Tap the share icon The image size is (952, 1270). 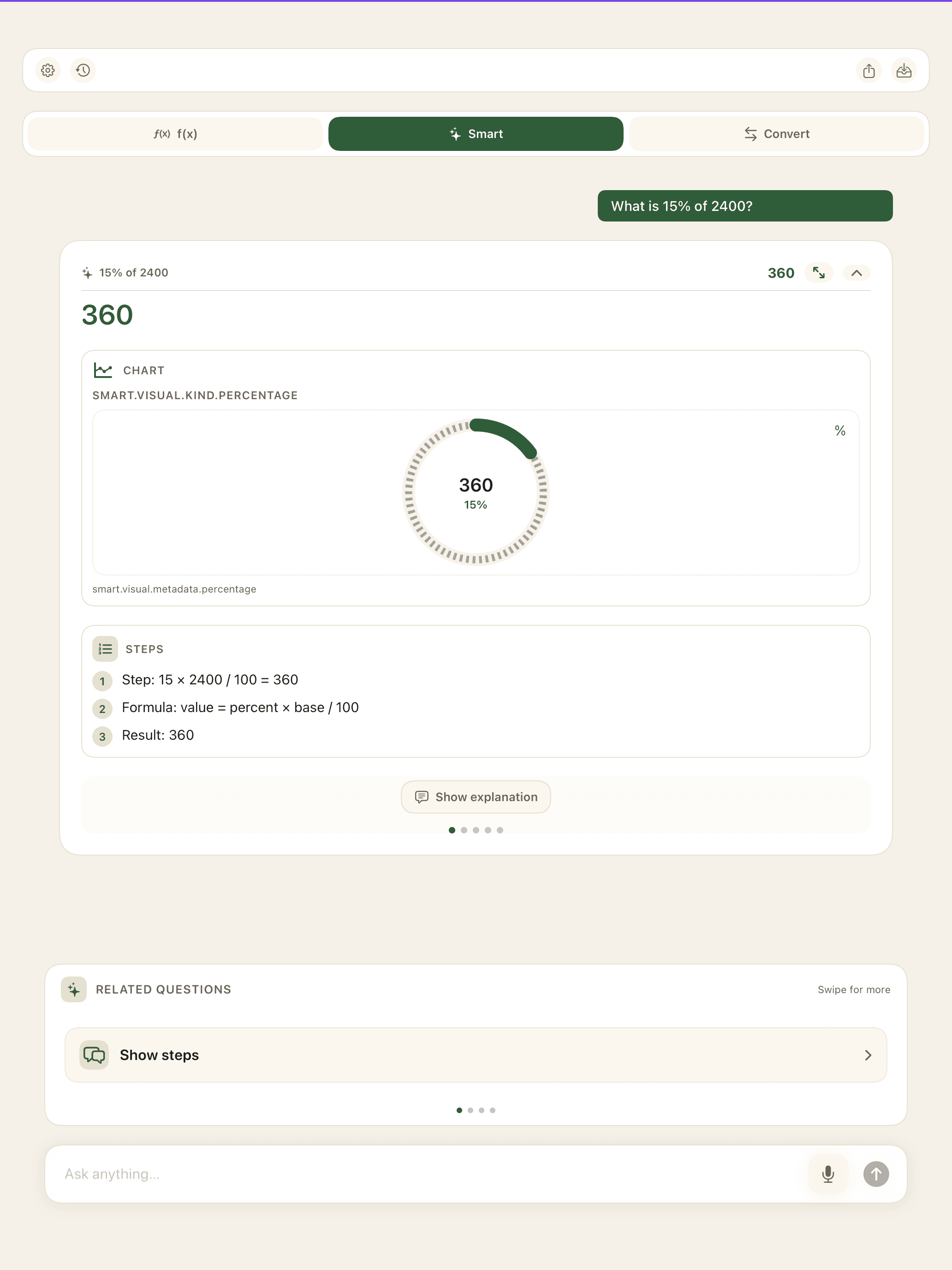869,70
